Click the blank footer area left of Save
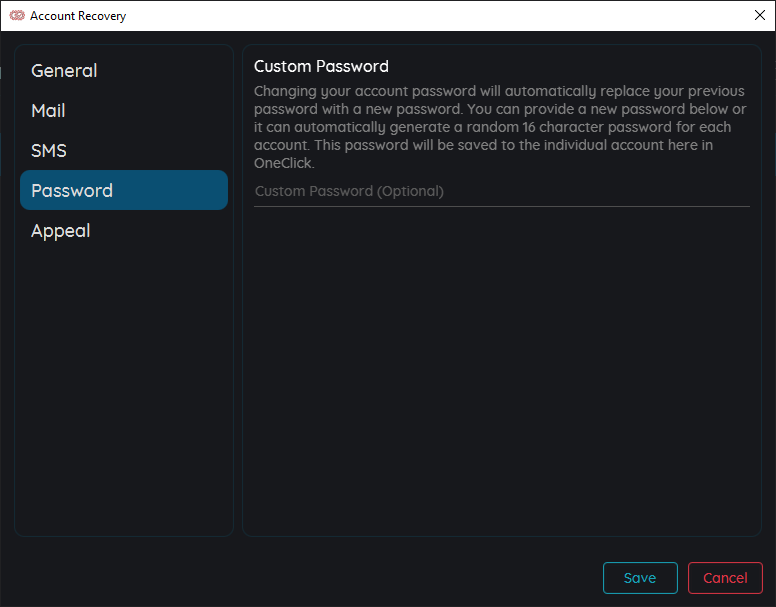The height and width of the screenshot is (607, 776). 302,578
